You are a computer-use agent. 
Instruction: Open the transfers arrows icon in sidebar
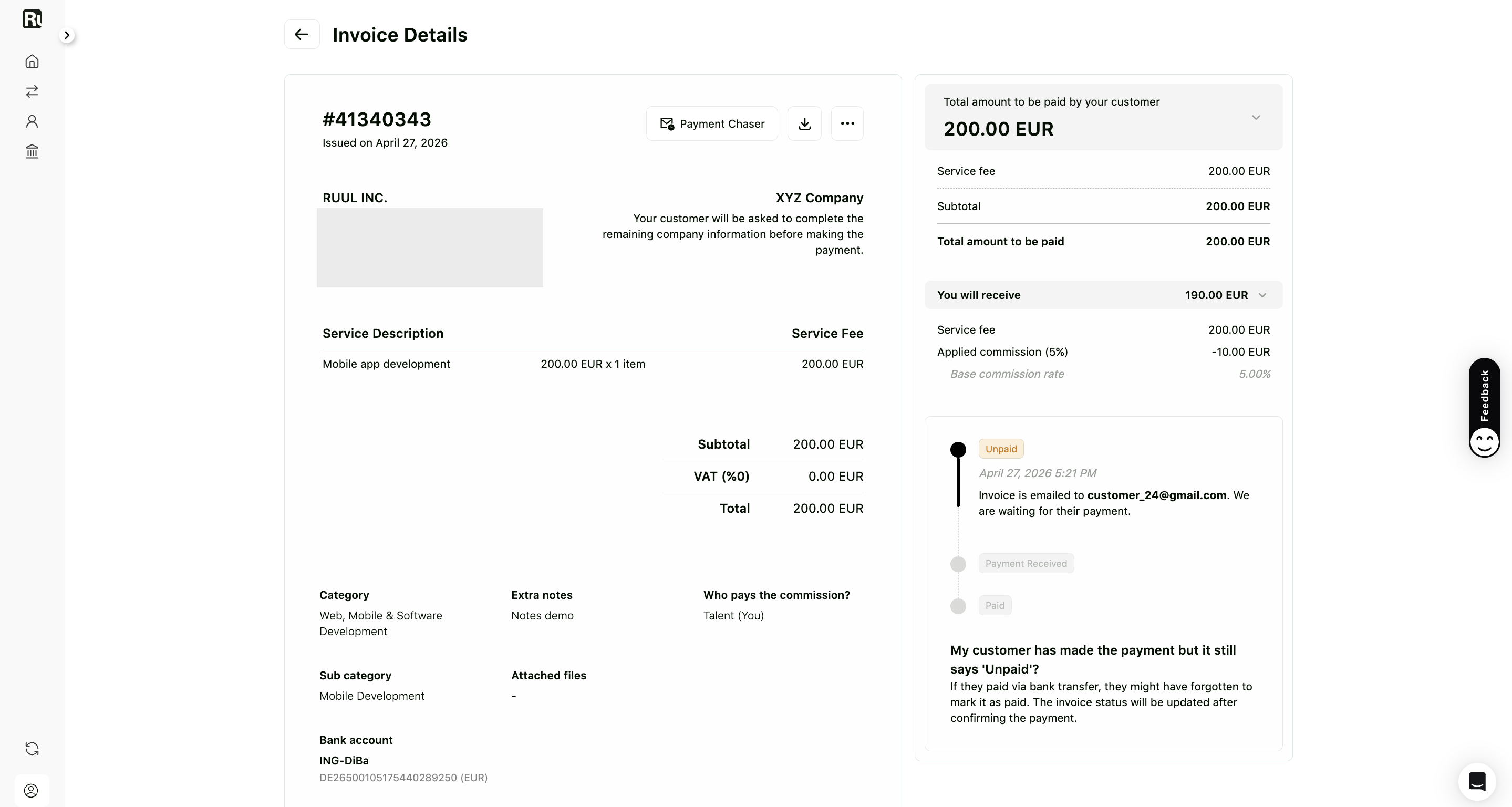coord(32,91)
